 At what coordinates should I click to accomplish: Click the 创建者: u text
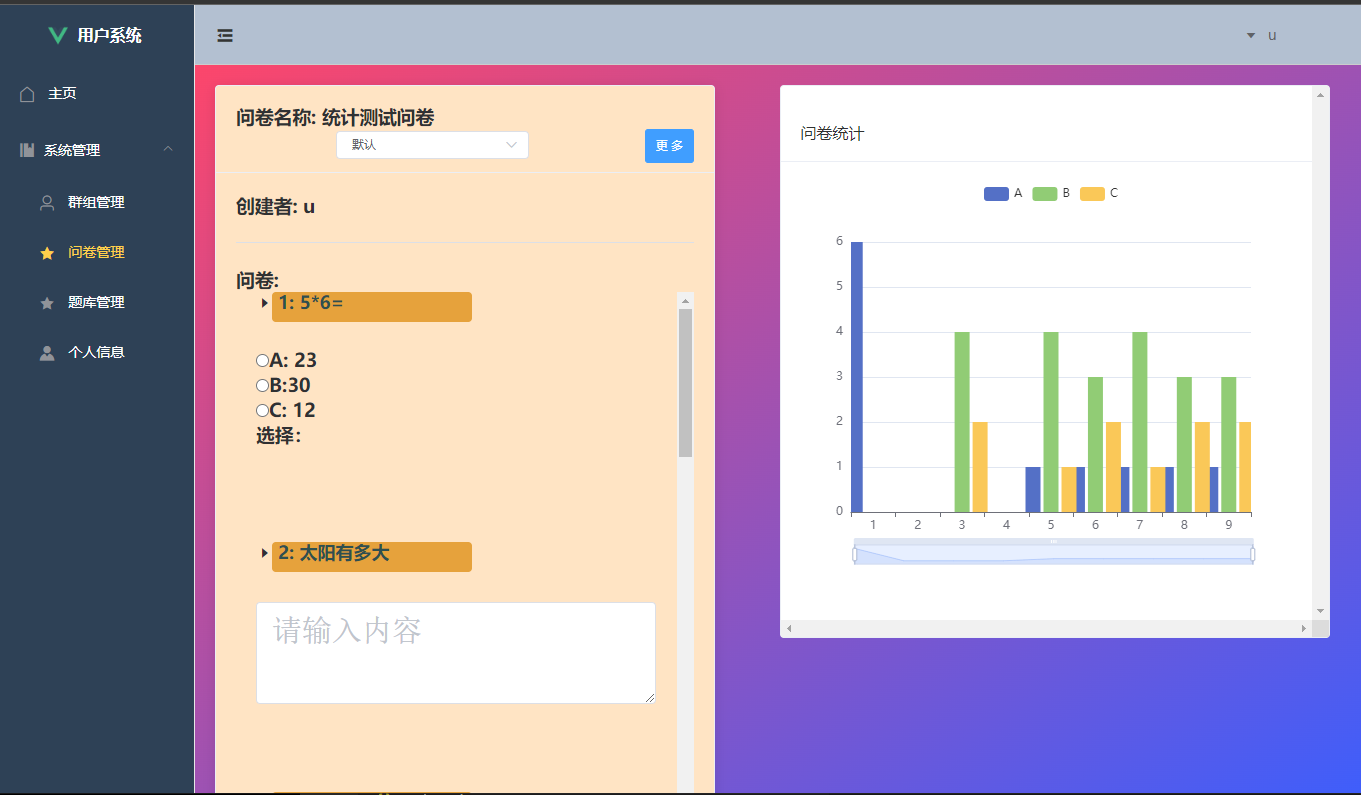[x=276, y=207]
